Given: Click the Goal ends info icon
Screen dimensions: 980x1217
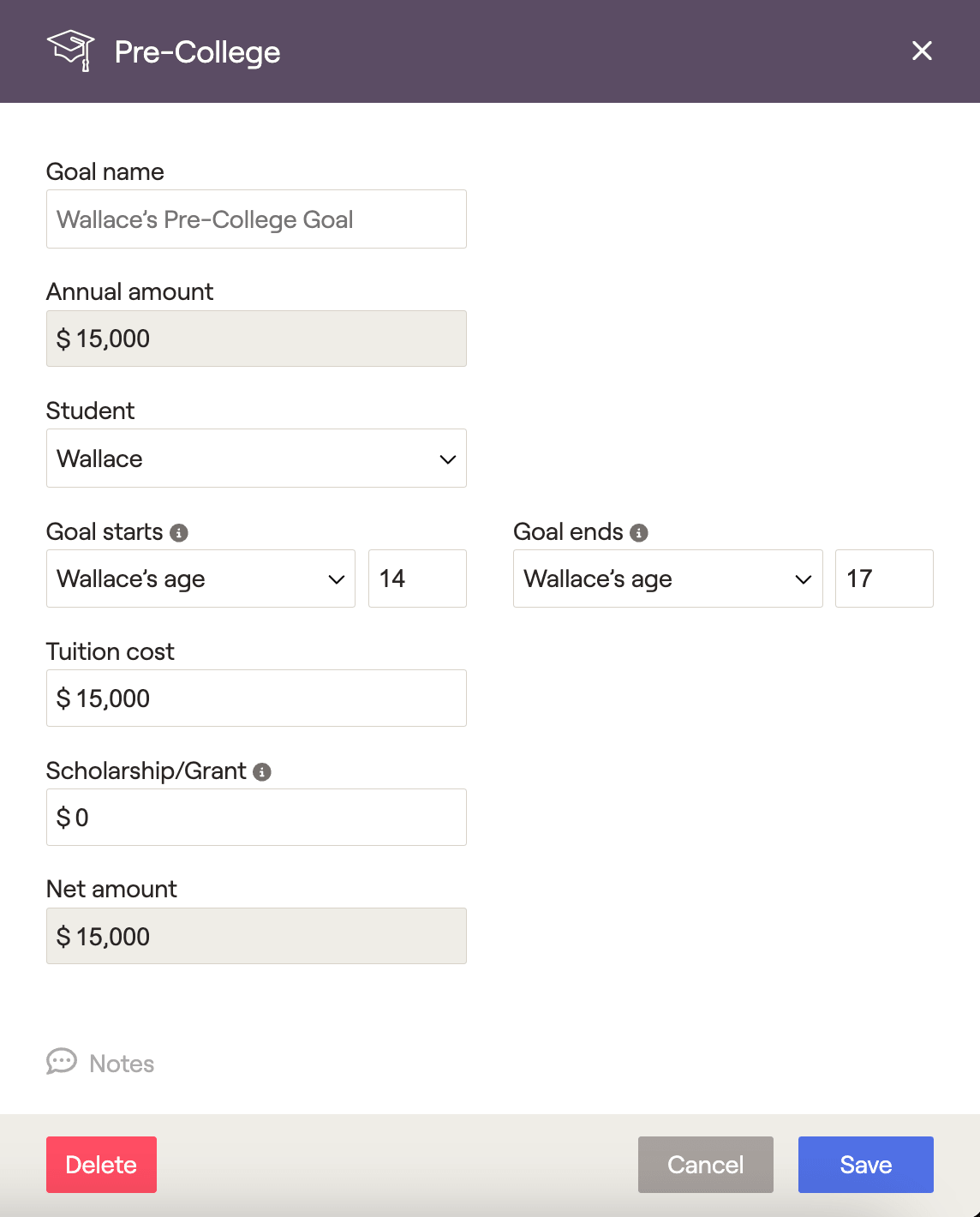Looking at the screenshot, I should (639, 533).
